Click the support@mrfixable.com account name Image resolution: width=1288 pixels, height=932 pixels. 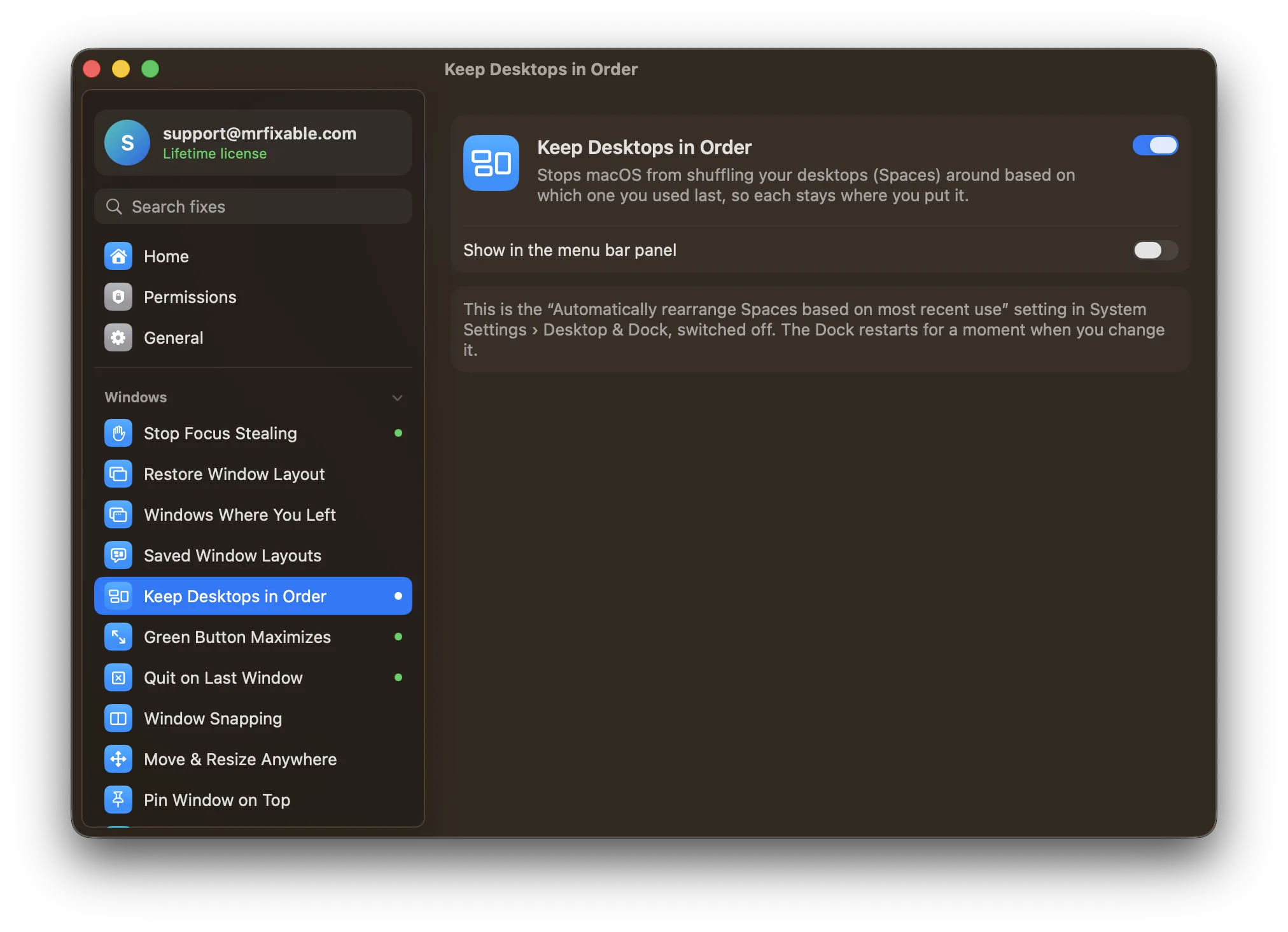coord(260,134)
